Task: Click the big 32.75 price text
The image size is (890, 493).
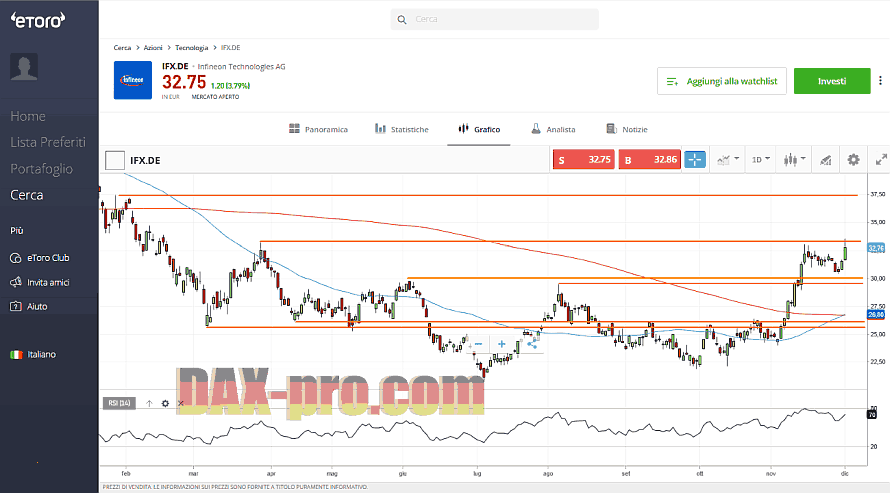Action: click(x=184, y=82)
